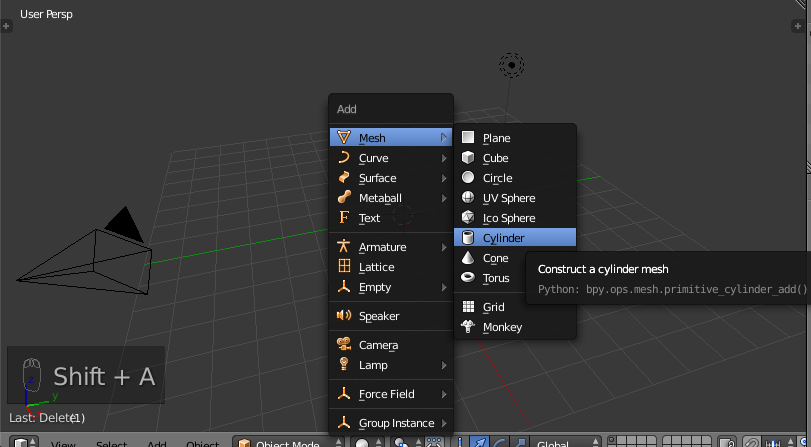
Task: Expand the Group Instance submenu arrow
Action: pos(444,423)
